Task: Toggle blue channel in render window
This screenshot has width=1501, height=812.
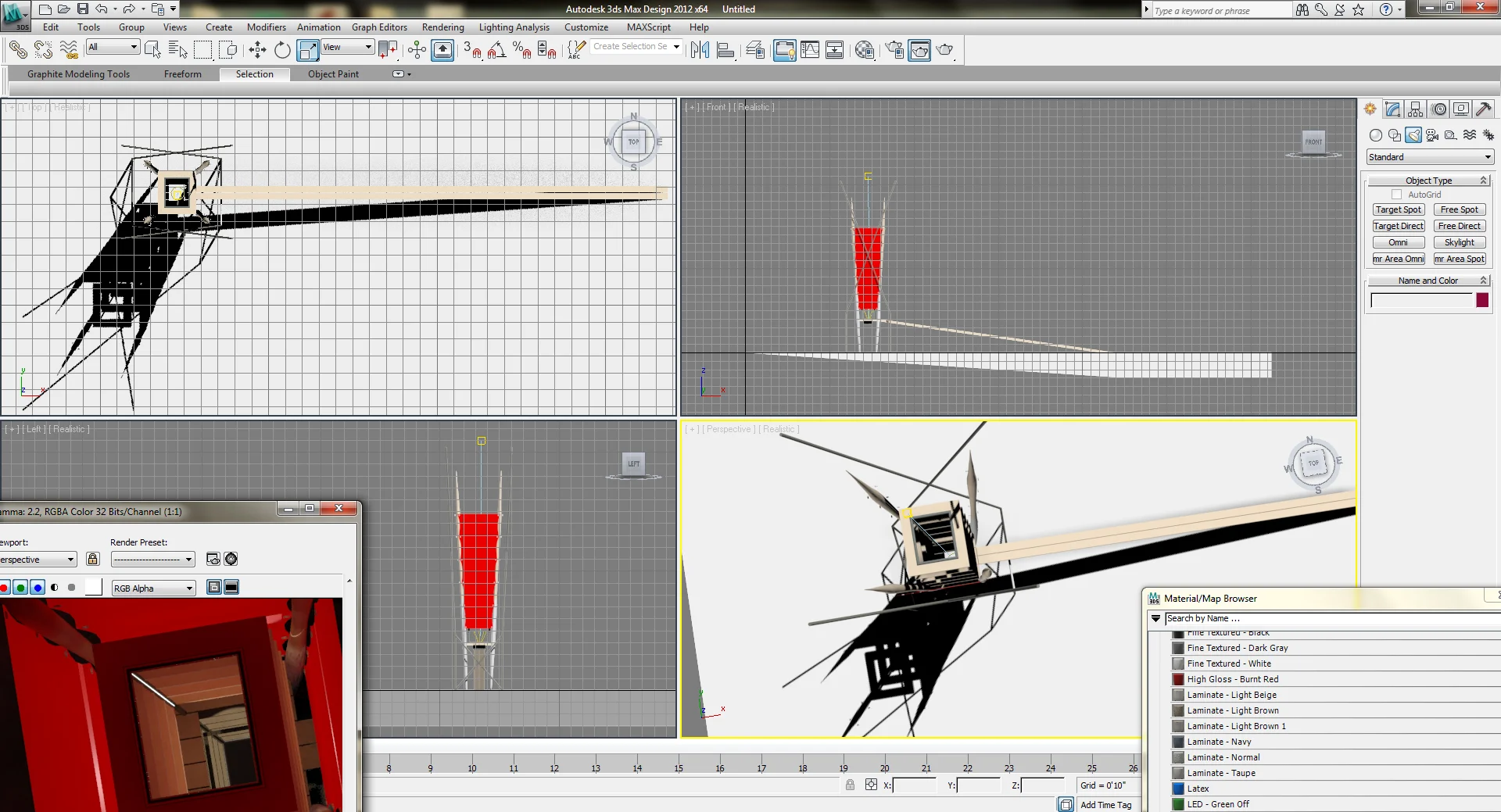Action: click(38, 588)
